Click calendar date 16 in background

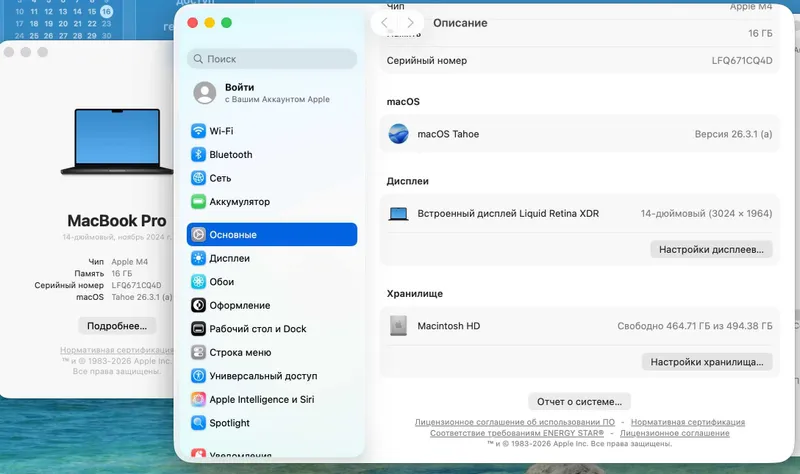(x=106, y=11)
